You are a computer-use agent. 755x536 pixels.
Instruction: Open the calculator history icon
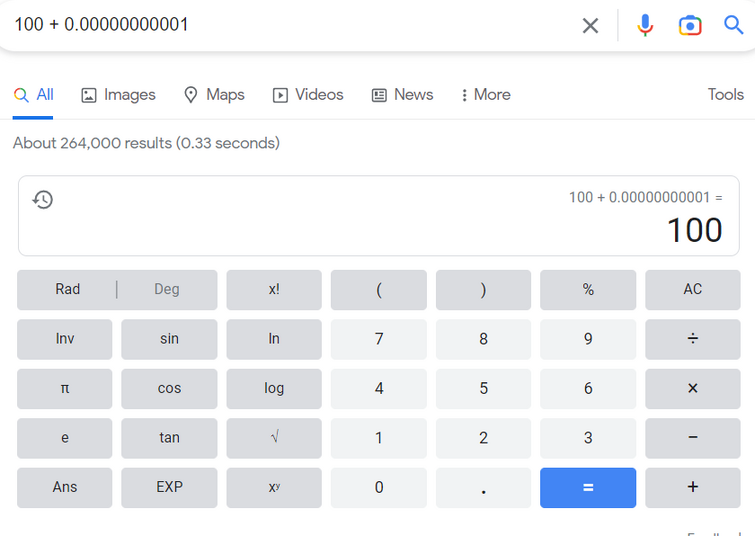click(x=43, y=199)
